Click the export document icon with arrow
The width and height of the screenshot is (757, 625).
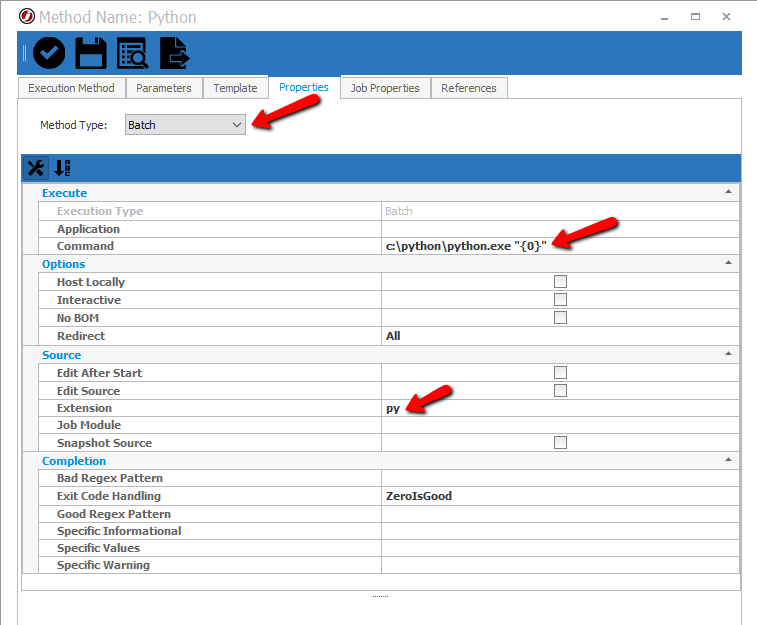[x=175, y=53]
